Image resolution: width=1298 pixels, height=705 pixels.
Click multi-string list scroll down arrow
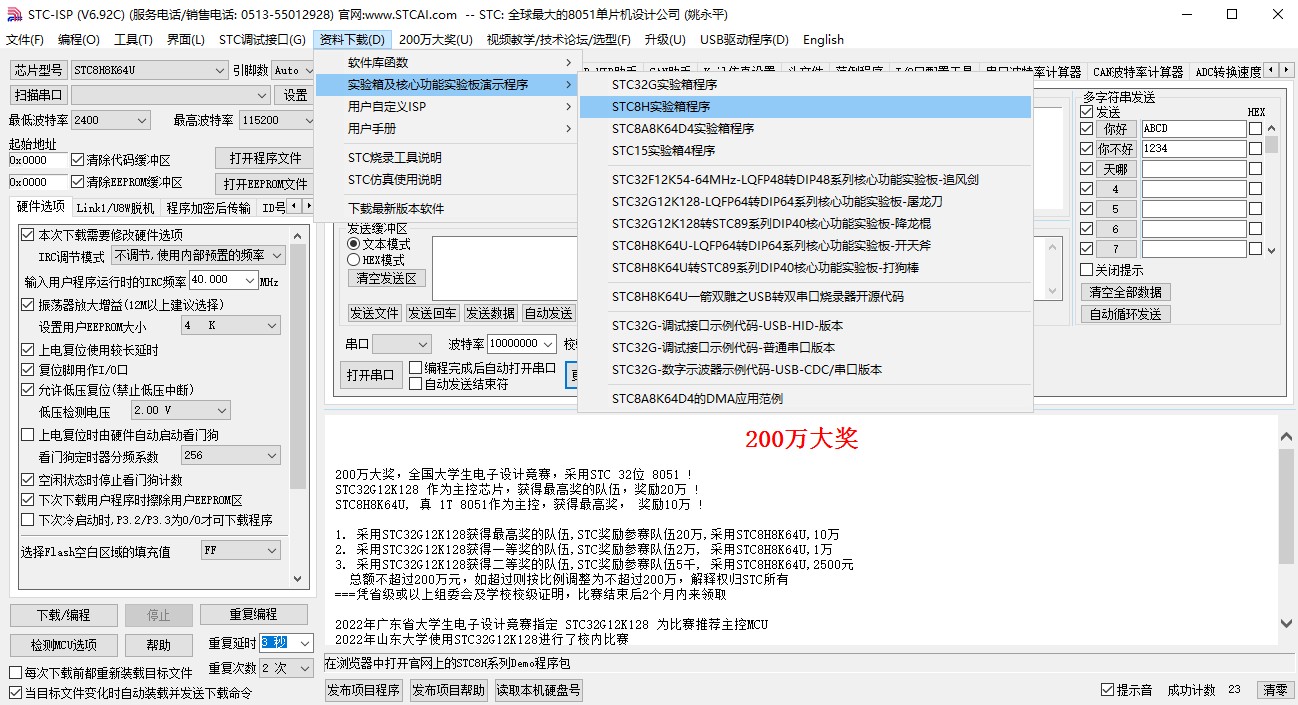click(x=1271, y=250)
